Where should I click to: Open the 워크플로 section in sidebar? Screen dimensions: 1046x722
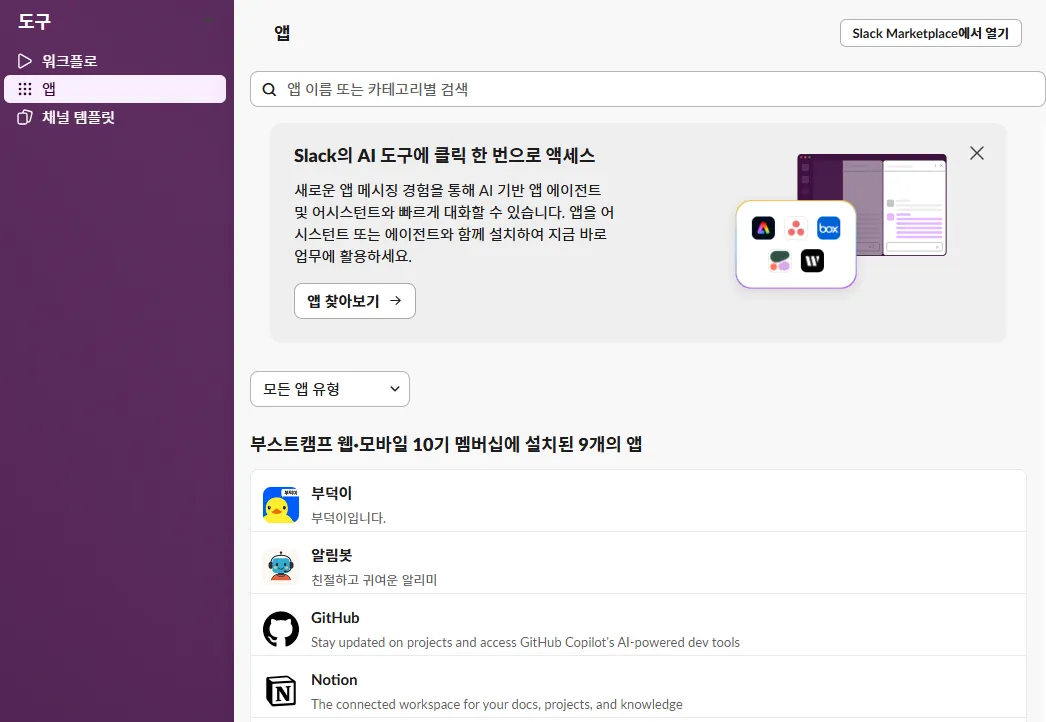115,61
